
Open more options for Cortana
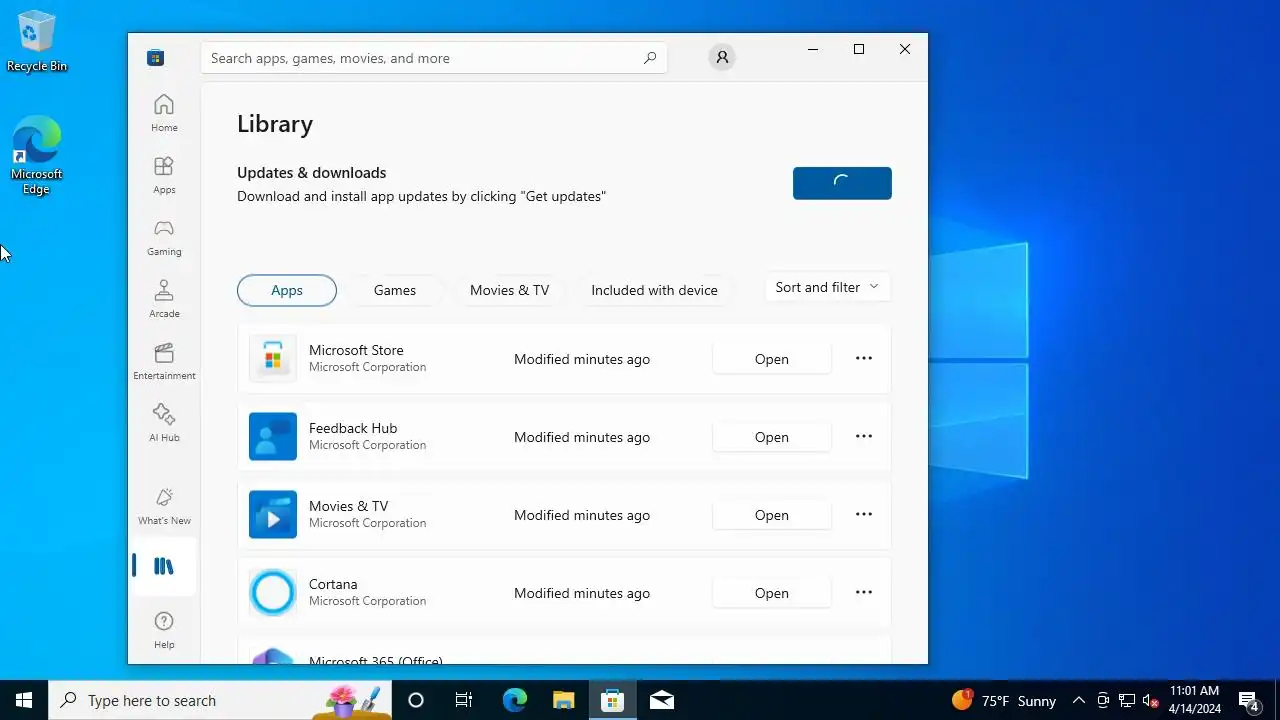tap(864, 592)
